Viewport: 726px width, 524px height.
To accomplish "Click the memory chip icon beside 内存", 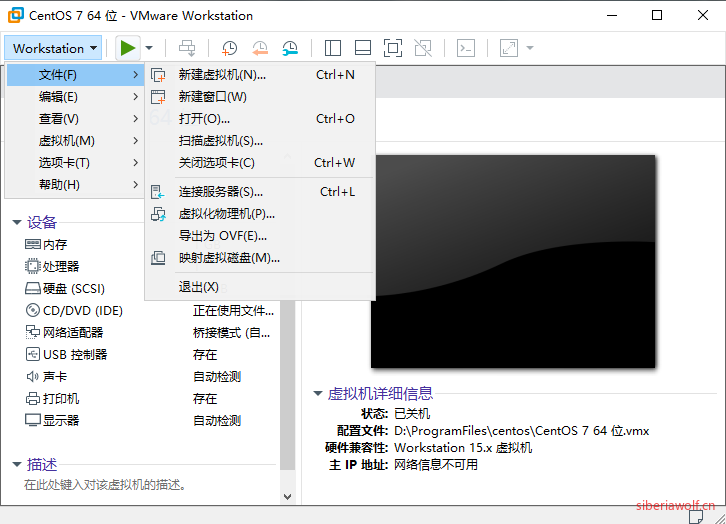I will click(32, 244).
